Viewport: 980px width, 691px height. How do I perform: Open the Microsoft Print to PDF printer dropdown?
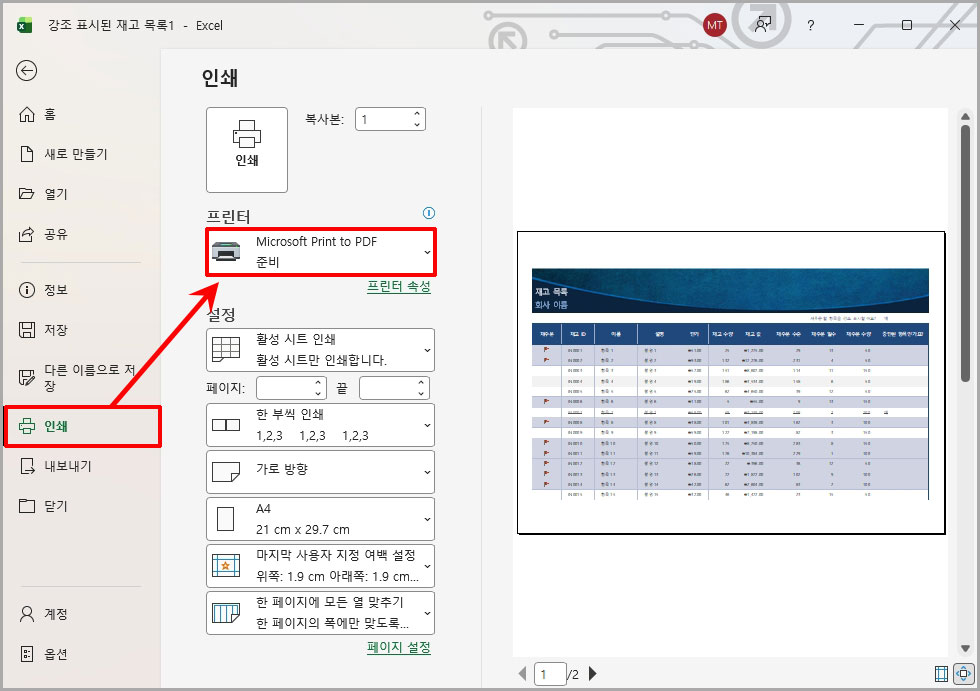[320, 250]
